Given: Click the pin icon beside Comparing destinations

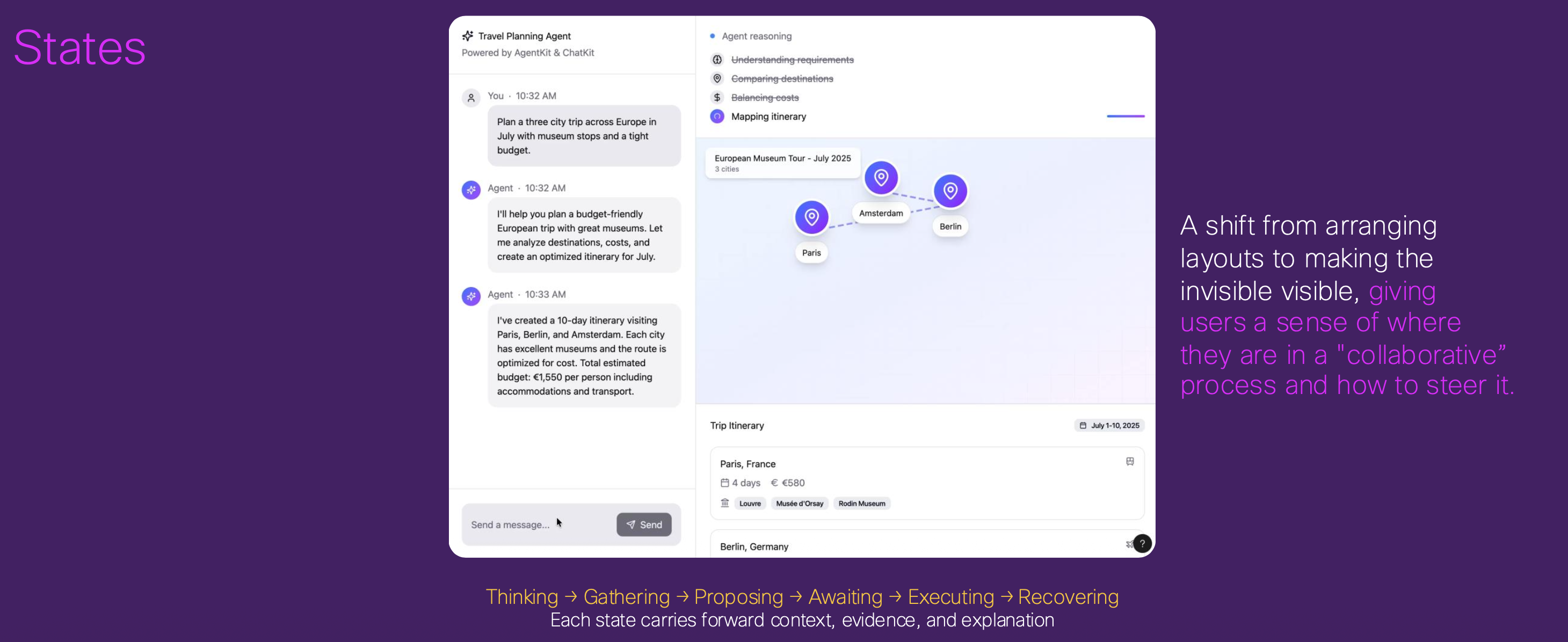Looking at the screenshot, I should tap(717, 78).
